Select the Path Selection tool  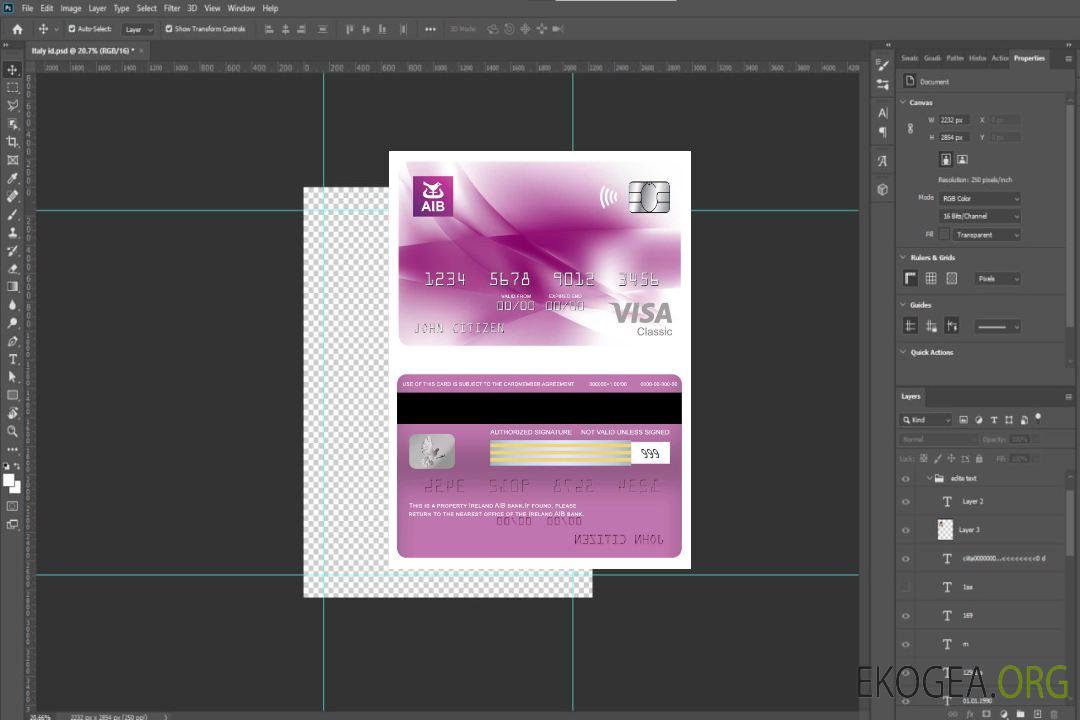click(12, 377)
